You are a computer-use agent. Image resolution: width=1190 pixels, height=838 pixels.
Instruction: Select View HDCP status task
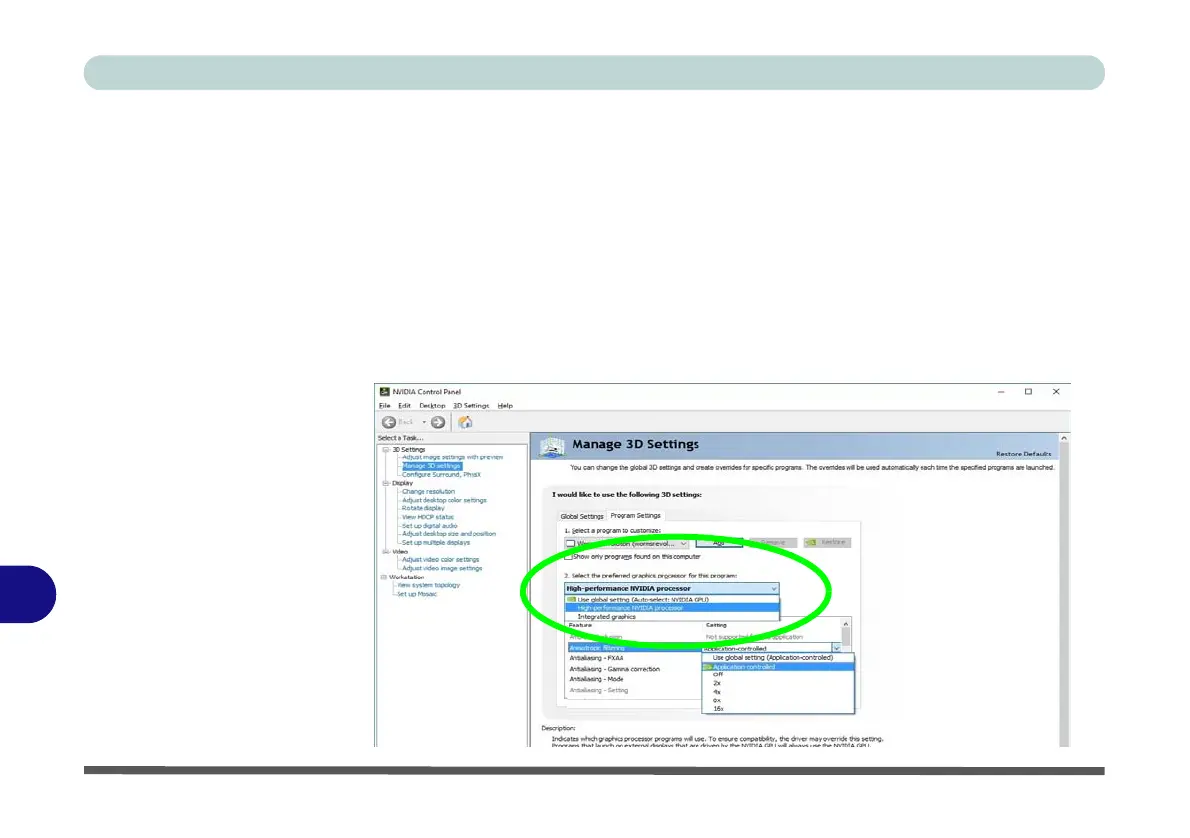(427, 517)
